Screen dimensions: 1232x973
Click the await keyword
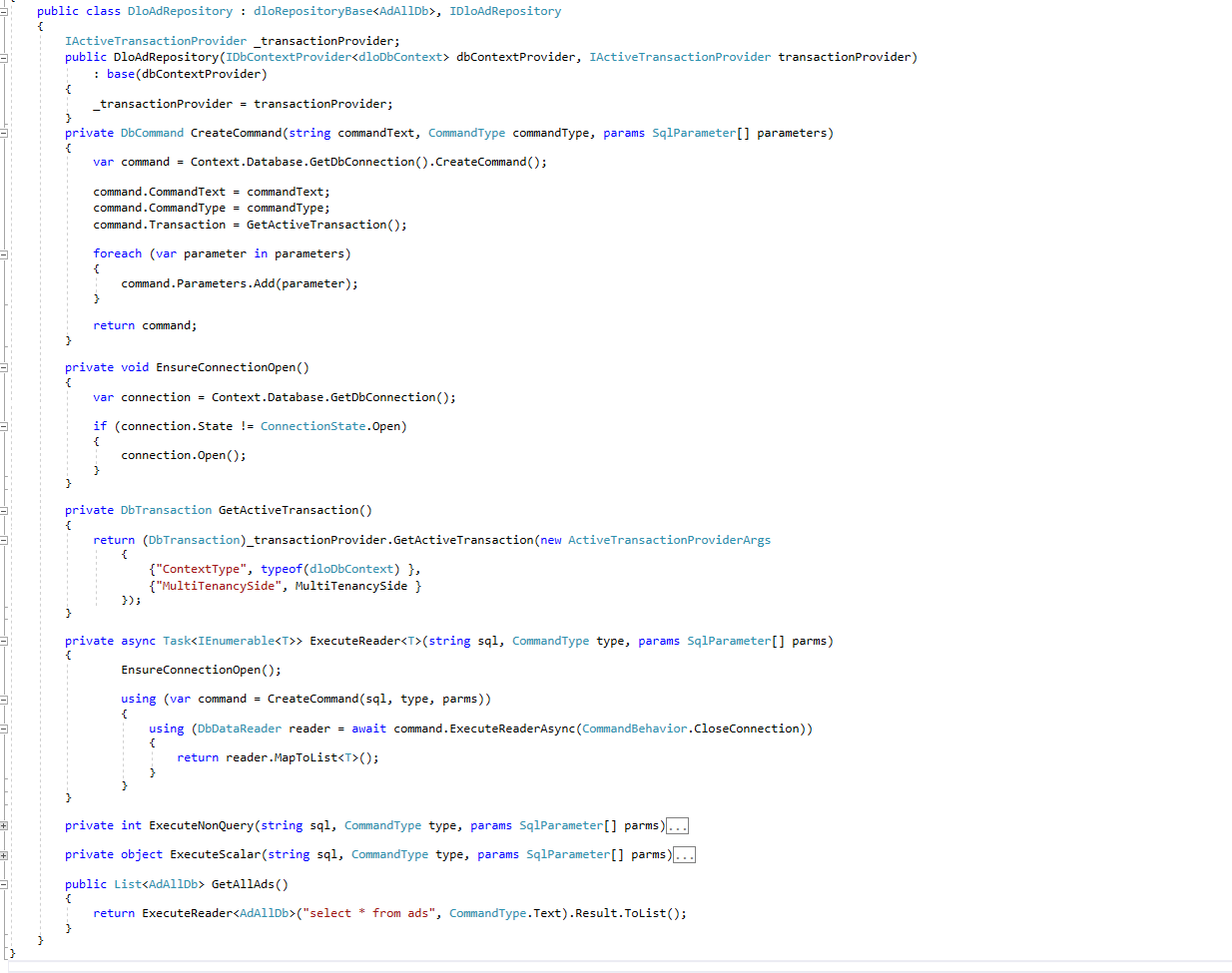click(x=368, y=729)
